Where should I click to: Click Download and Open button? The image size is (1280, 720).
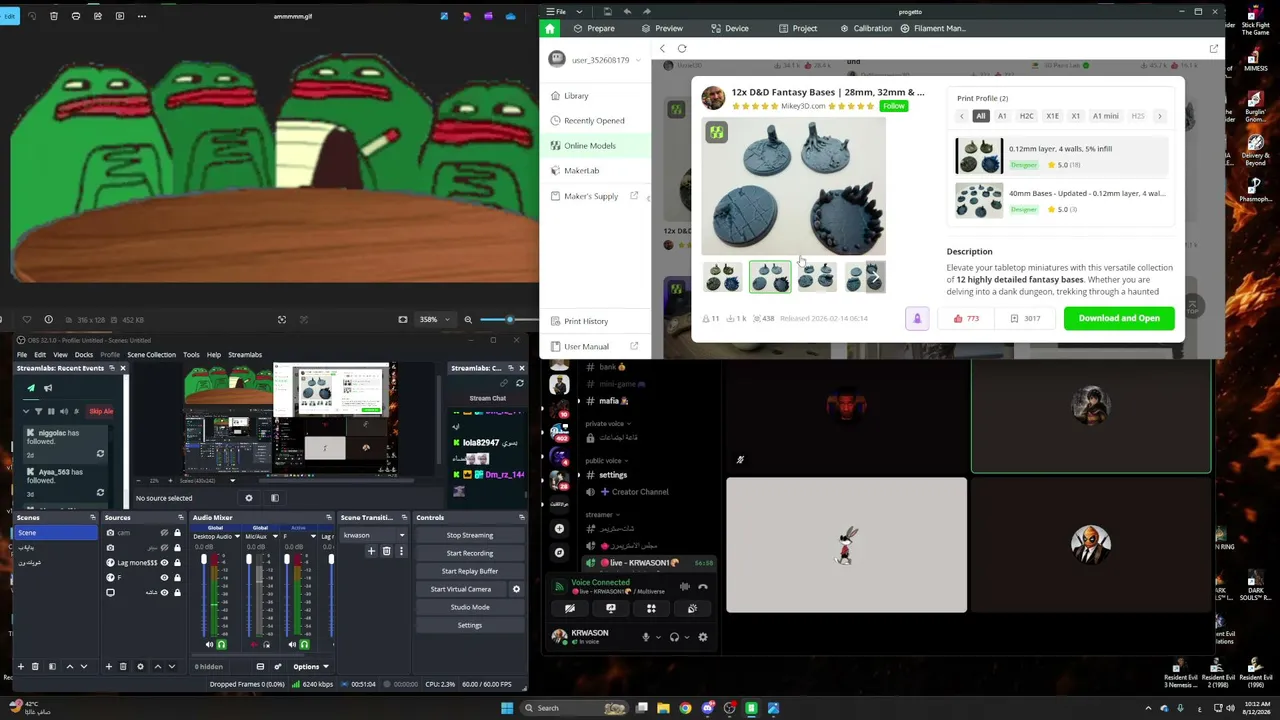1119,318
